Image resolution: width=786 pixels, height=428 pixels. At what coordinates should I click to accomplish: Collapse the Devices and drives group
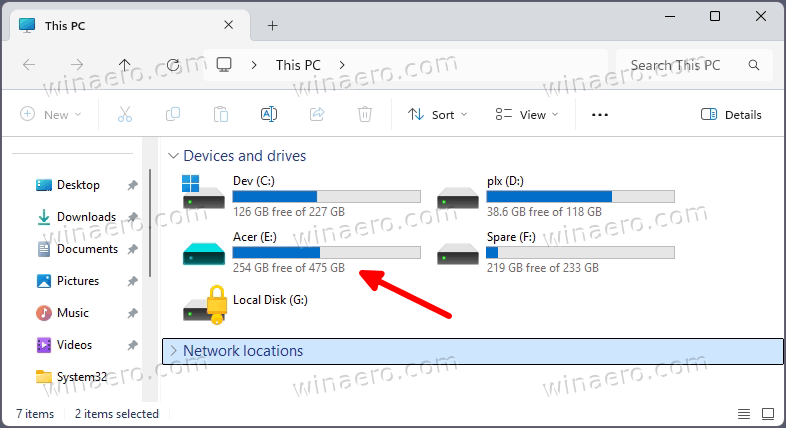click(x=173, y=156)
